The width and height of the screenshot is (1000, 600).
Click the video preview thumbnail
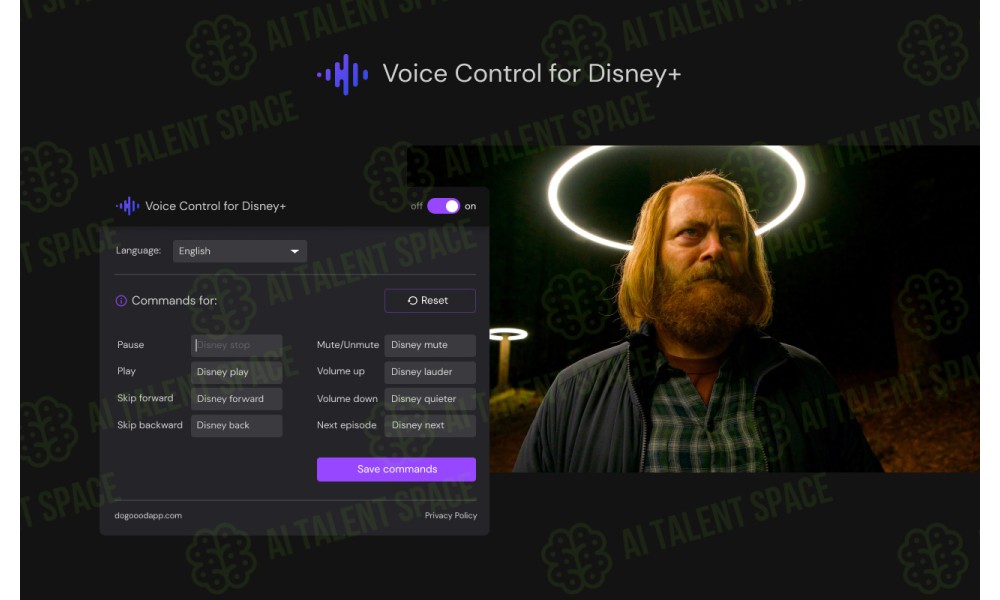click(x=693, y=309)
